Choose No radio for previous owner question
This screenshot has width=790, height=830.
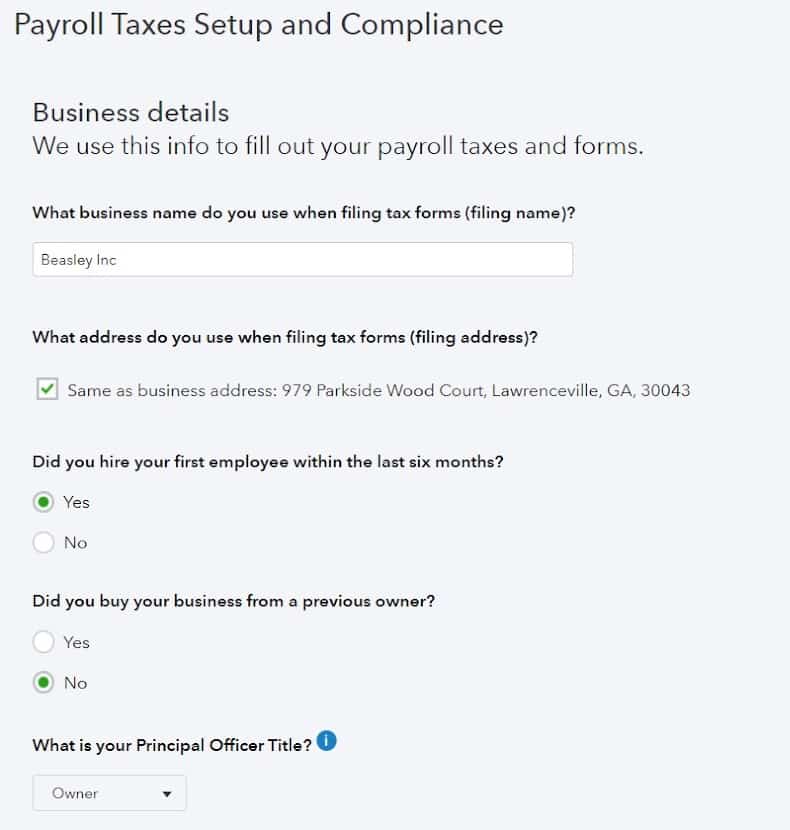click(43, 682)
